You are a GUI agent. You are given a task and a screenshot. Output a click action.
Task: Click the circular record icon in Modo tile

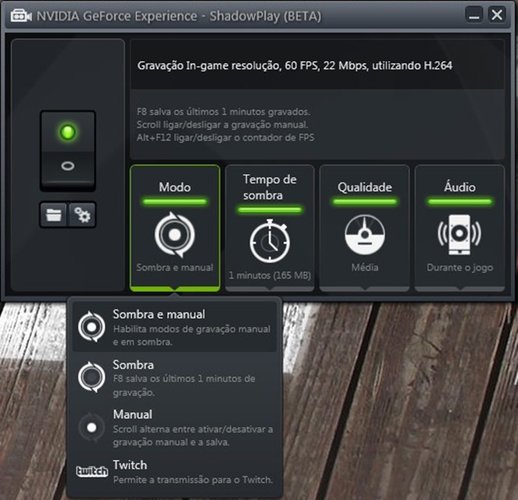(175, 235)
